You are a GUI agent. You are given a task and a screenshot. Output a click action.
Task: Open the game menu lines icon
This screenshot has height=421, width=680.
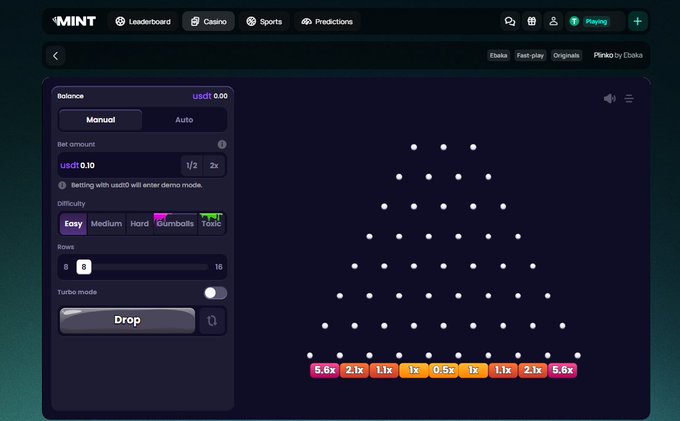pos(629,98)
